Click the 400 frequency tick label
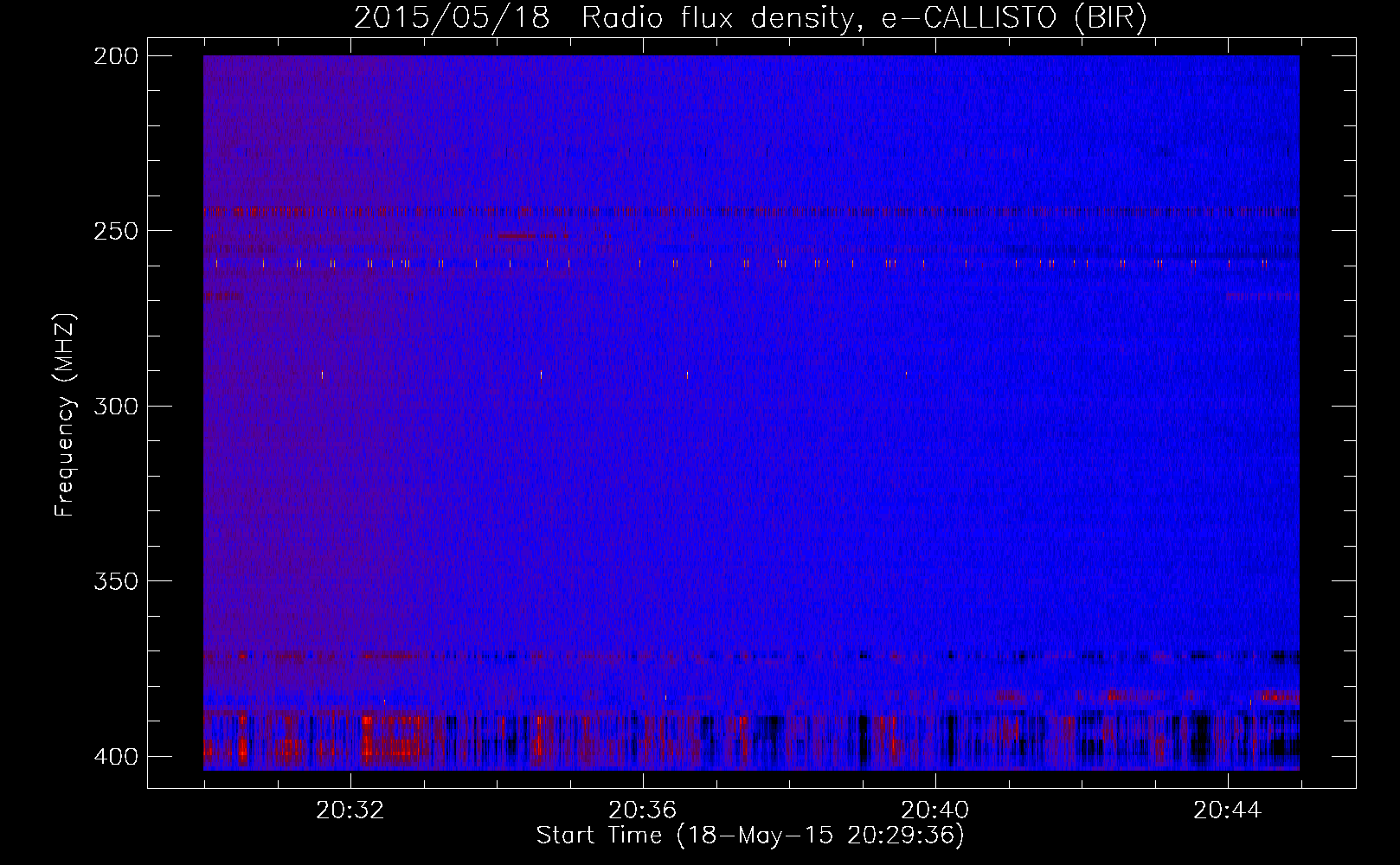This screenshot has height=865, width=1400. (116, 757)
